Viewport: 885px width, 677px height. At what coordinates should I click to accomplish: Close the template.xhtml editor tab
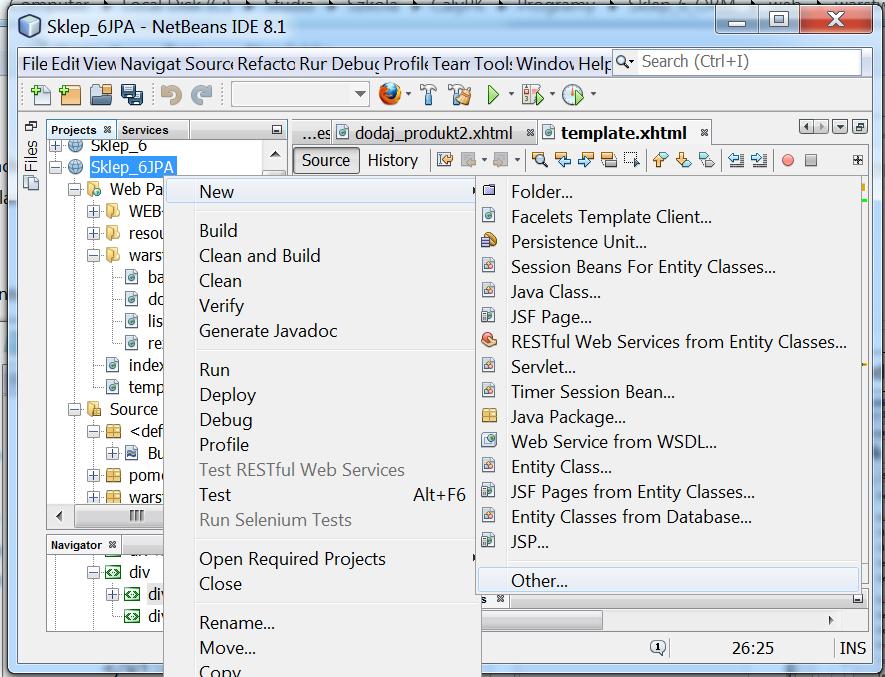704,133
